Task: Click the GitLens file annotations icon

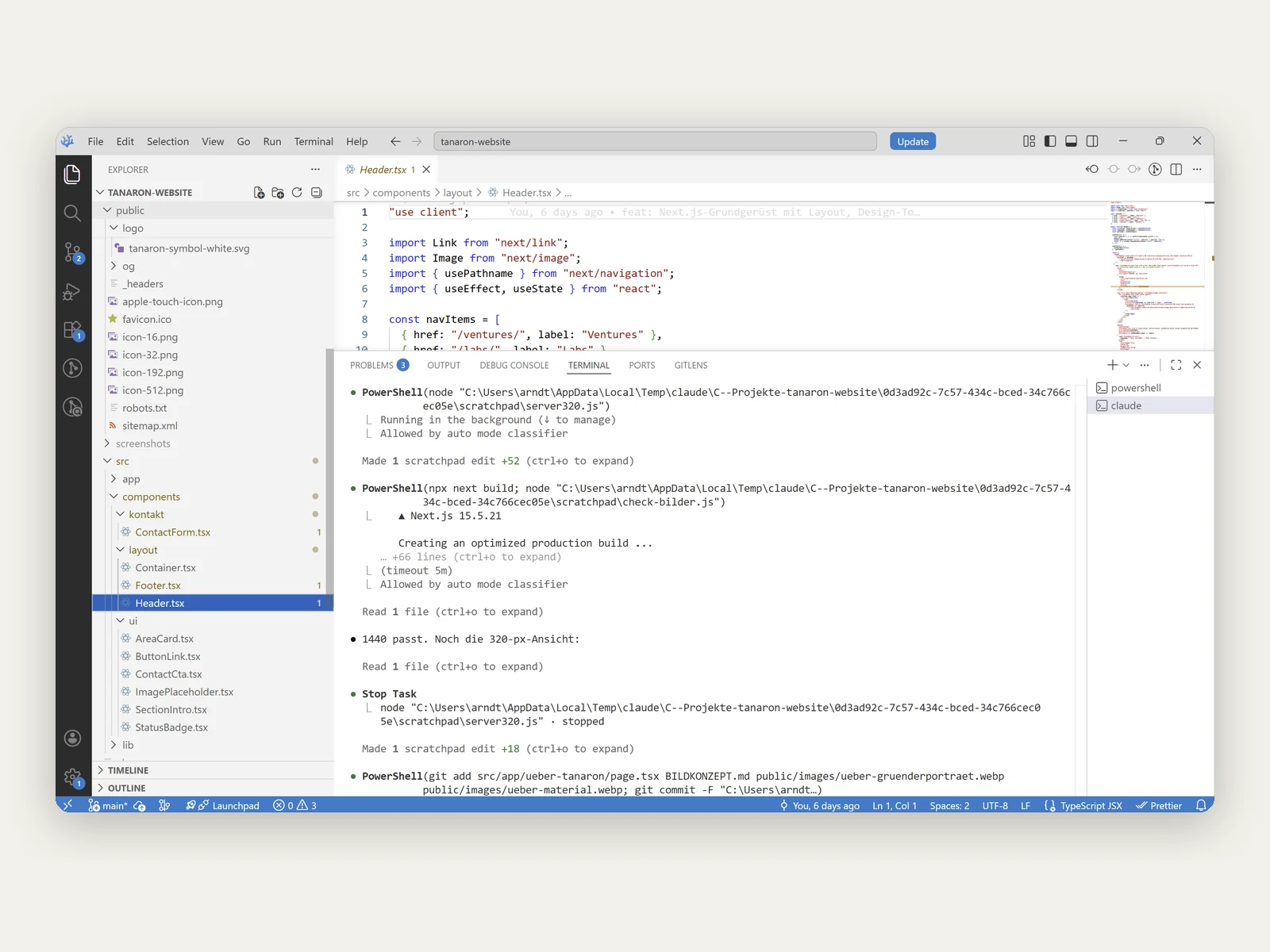Action: pyautogui.click(x=1156, y=169)
